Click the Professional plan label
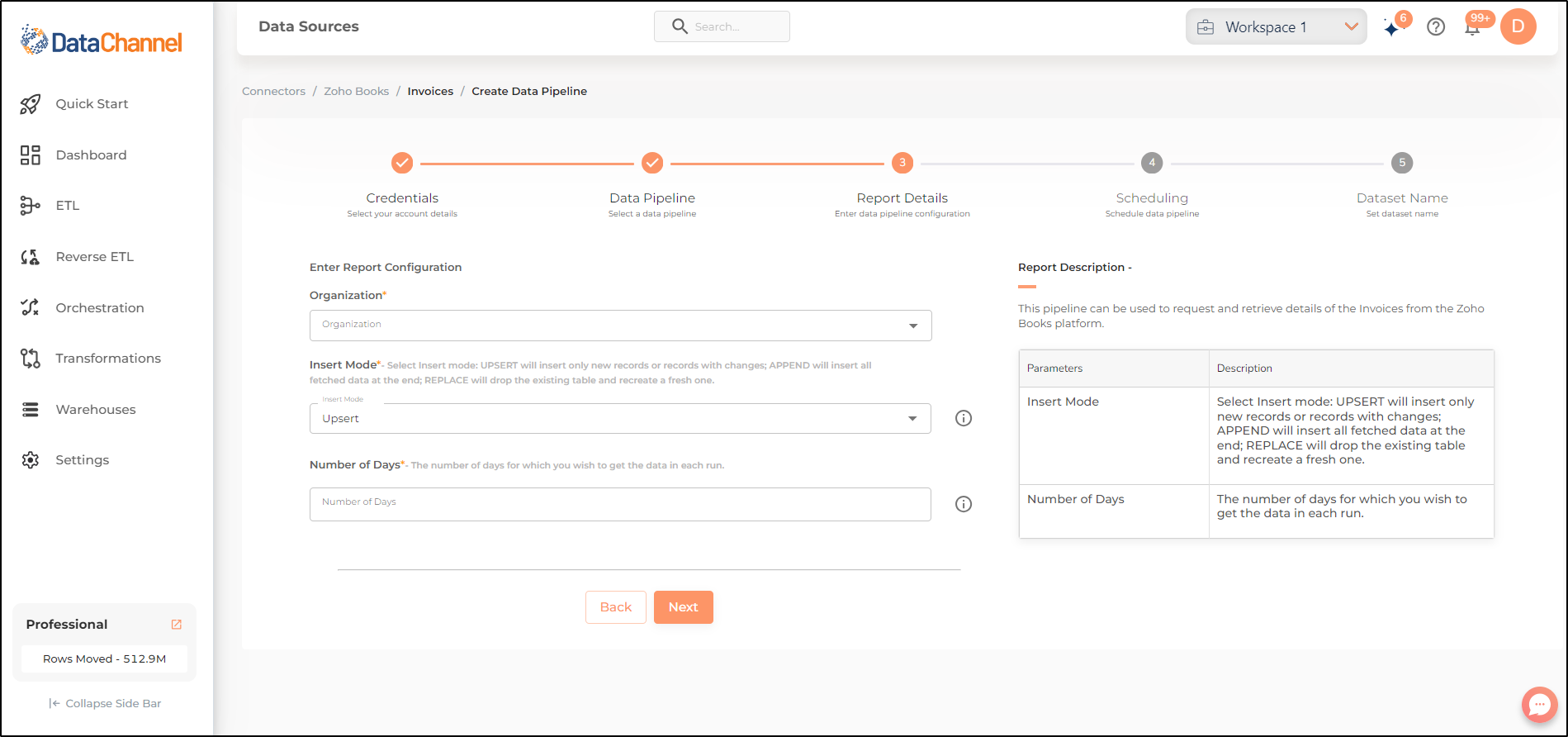 coord(67,625)
